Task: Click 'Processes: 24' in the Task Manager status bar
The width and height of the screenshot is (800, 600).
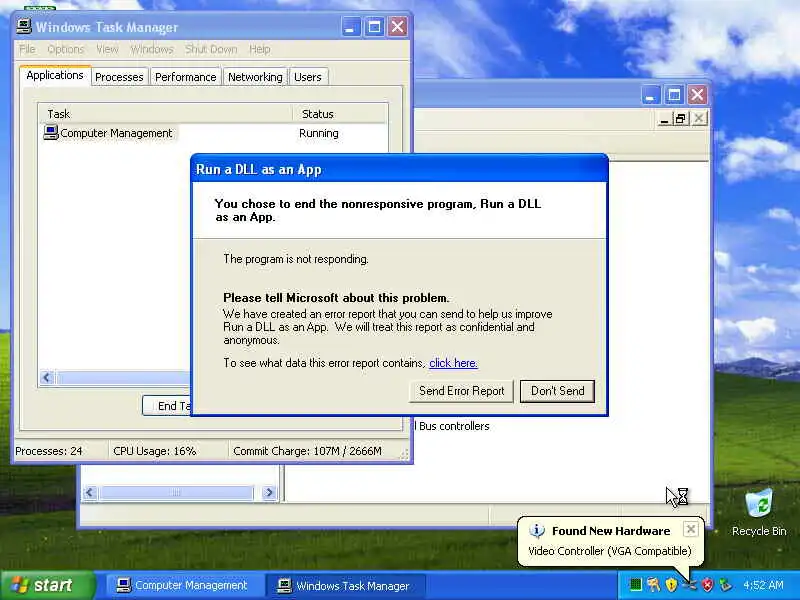Action: [x=48, y=451]
